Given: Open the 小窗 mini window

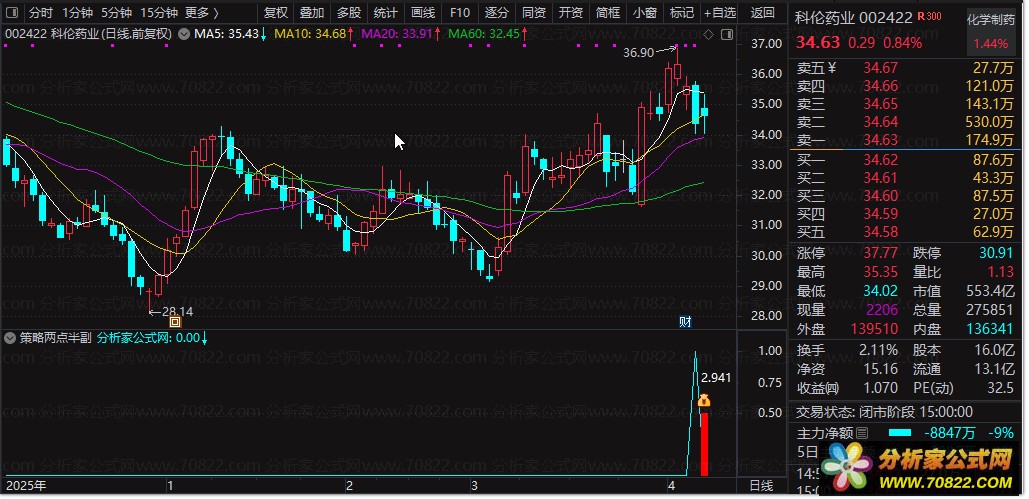Looking at the screenshot, I should pos(645,12).
